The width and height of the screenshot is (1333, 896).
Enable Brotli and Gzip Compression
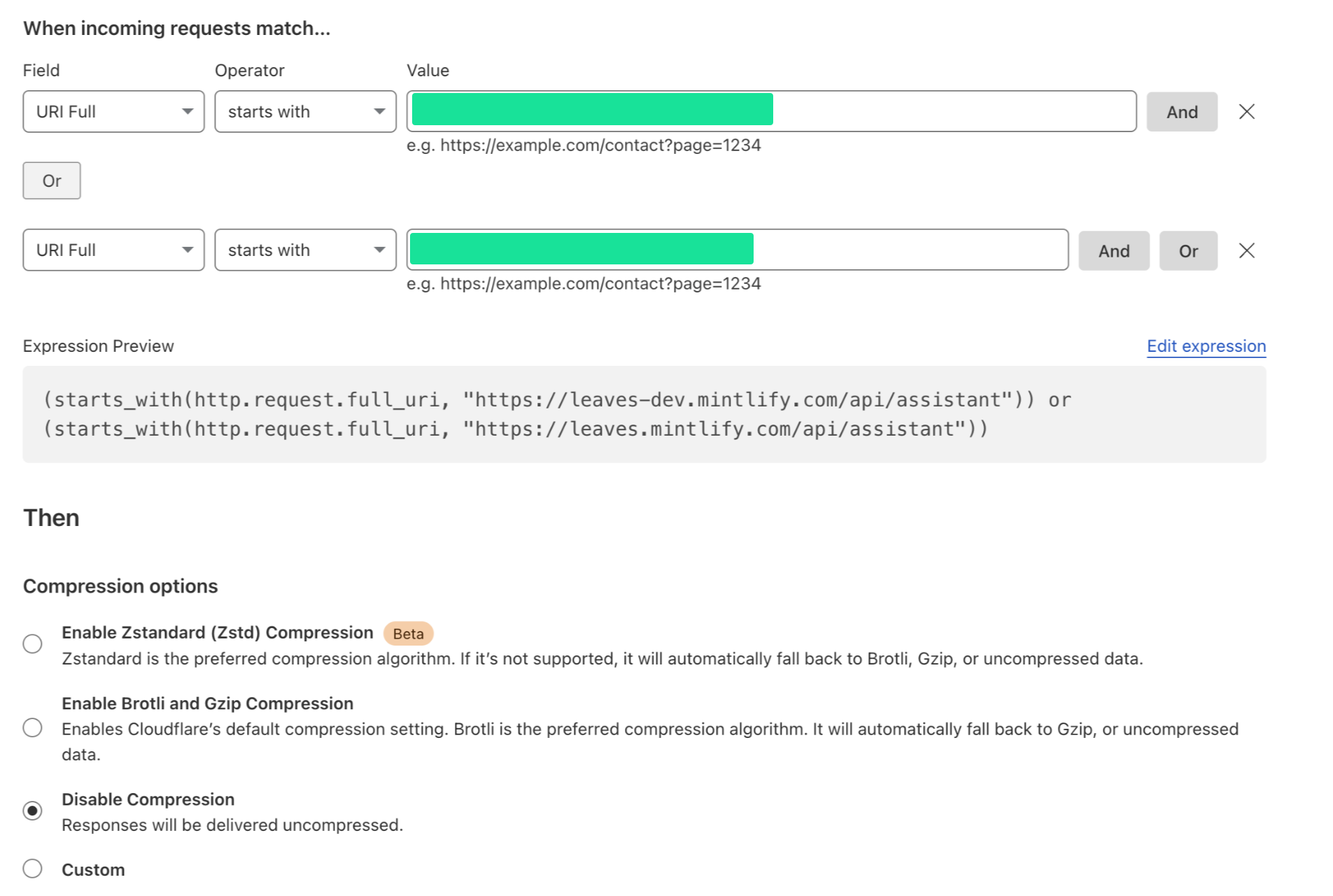[32, 727]
